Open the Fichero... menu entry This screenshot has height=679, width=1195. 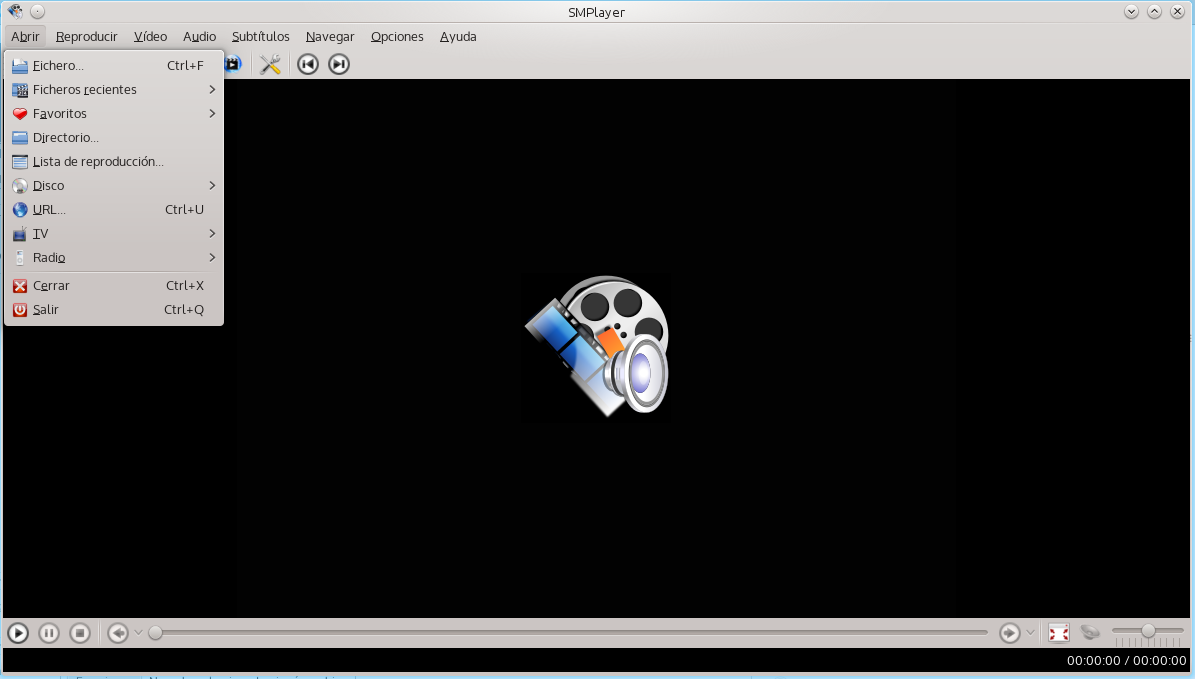pyautogui.click(x=114, y=66)
